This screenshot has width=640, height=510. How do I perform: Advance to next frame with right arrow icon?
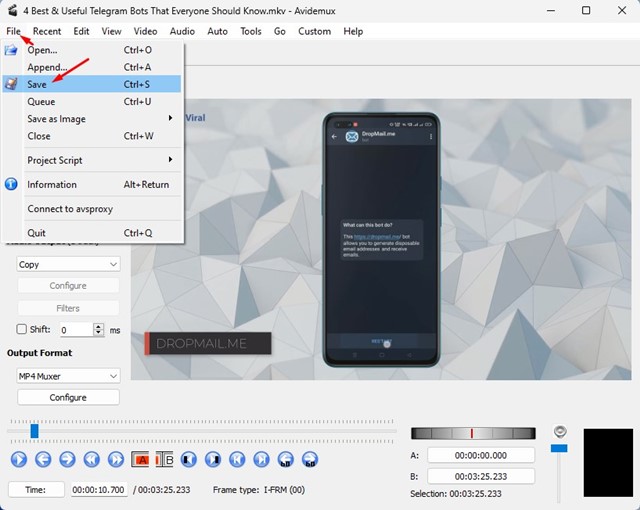[67, 460]
